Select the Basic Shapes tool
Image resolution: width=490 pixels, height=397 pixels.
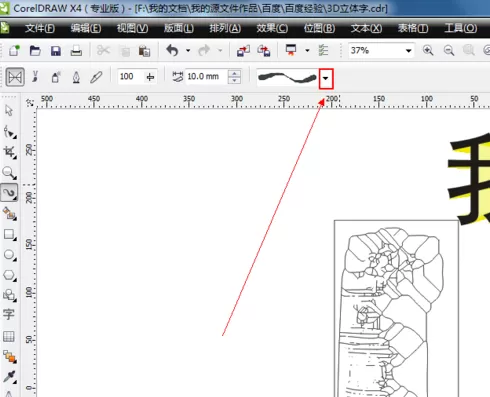click(x=9, y=295)
